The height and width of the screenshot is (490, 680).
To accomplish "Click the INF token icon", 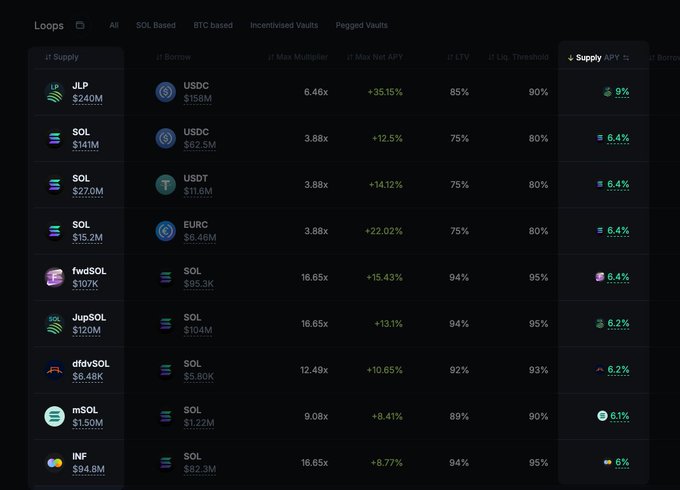I will (x=54, y=462).
